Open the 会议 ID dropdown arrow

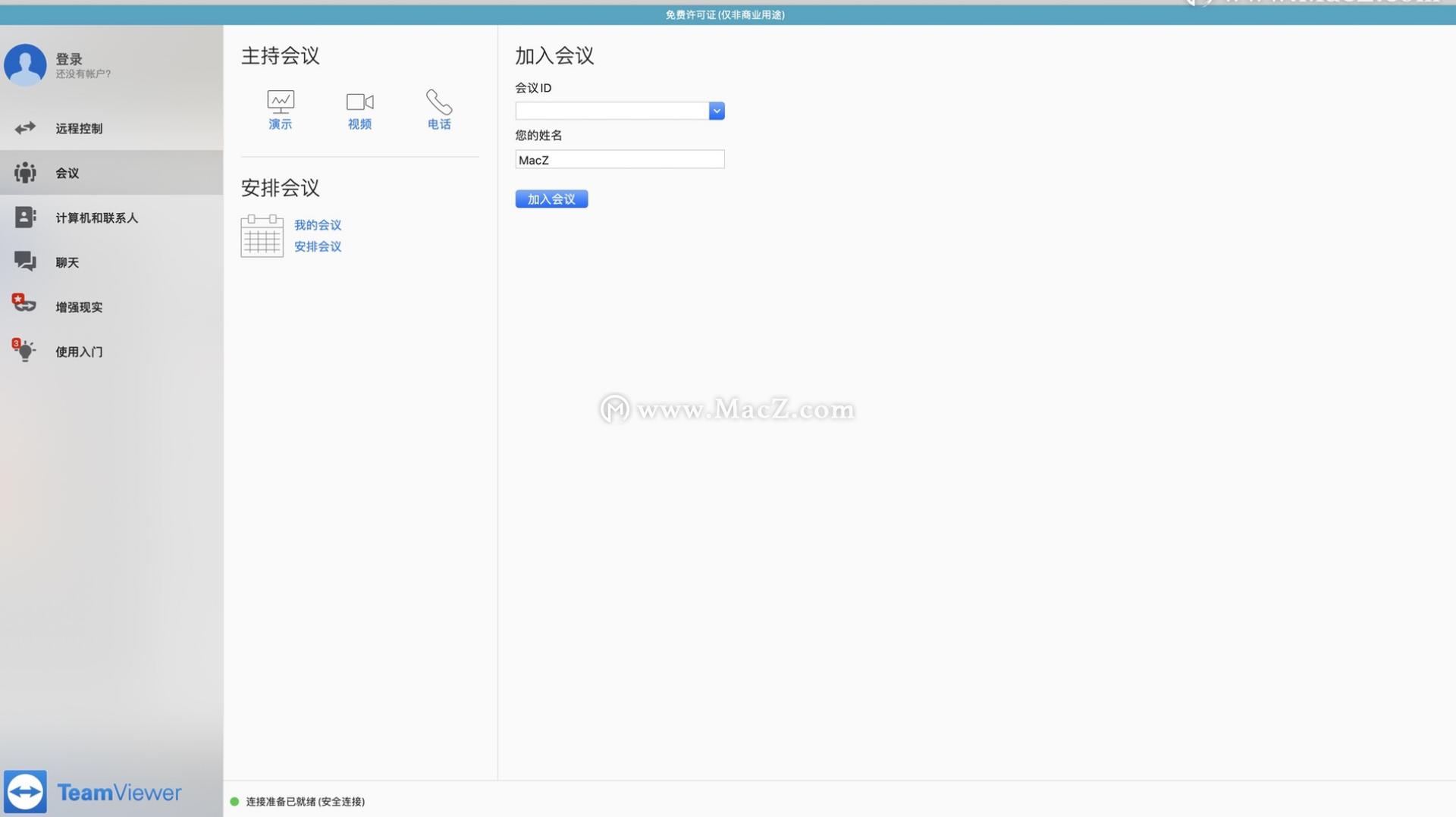click(x=716, y=111)
